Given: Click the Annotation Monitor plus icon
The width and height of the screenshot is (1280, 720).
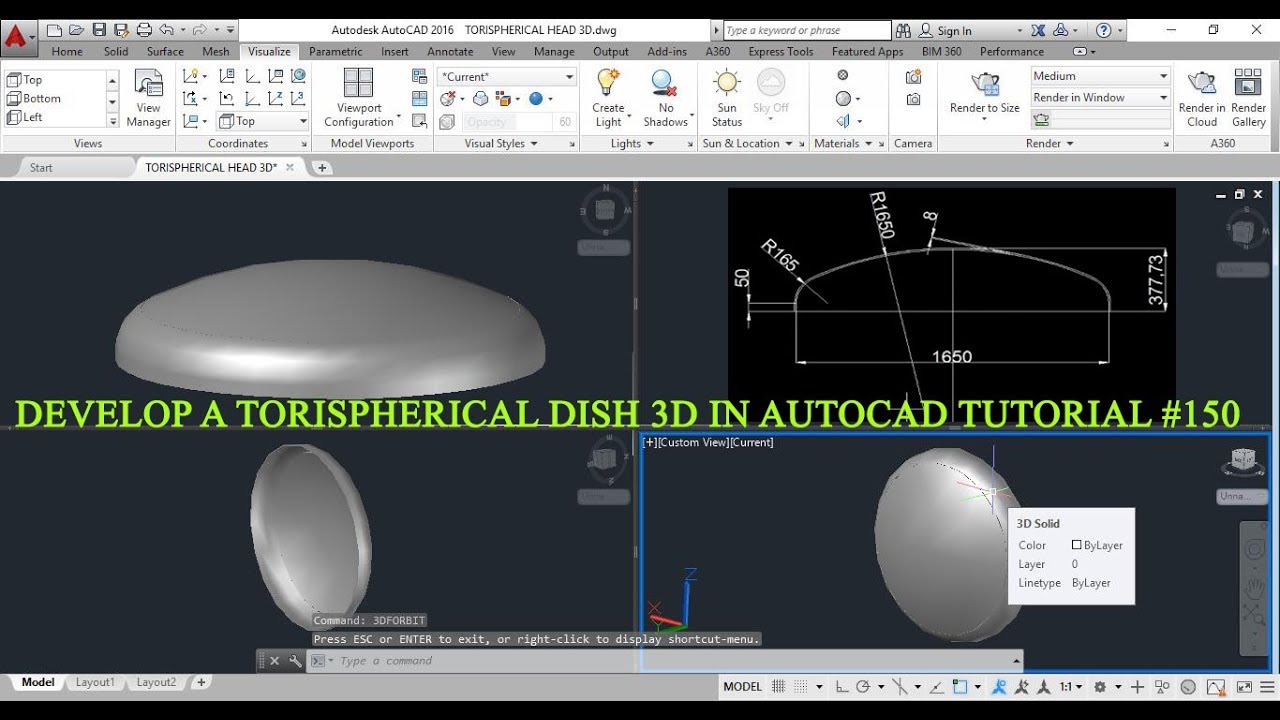Looking at the screenshot, I should [x=1137, y=687].
